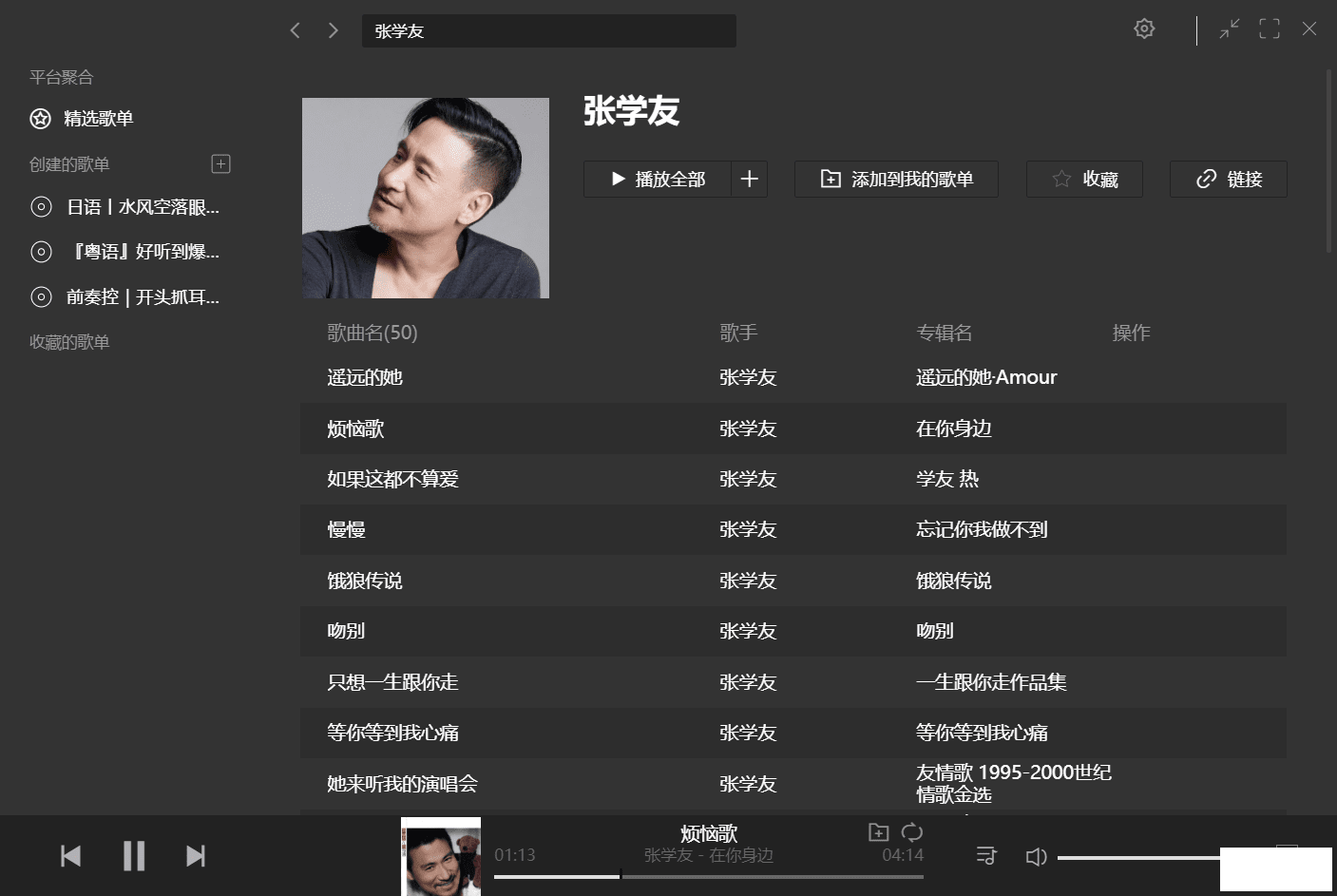
Task: Seek within the song progress bar
Action: (709, 876)
